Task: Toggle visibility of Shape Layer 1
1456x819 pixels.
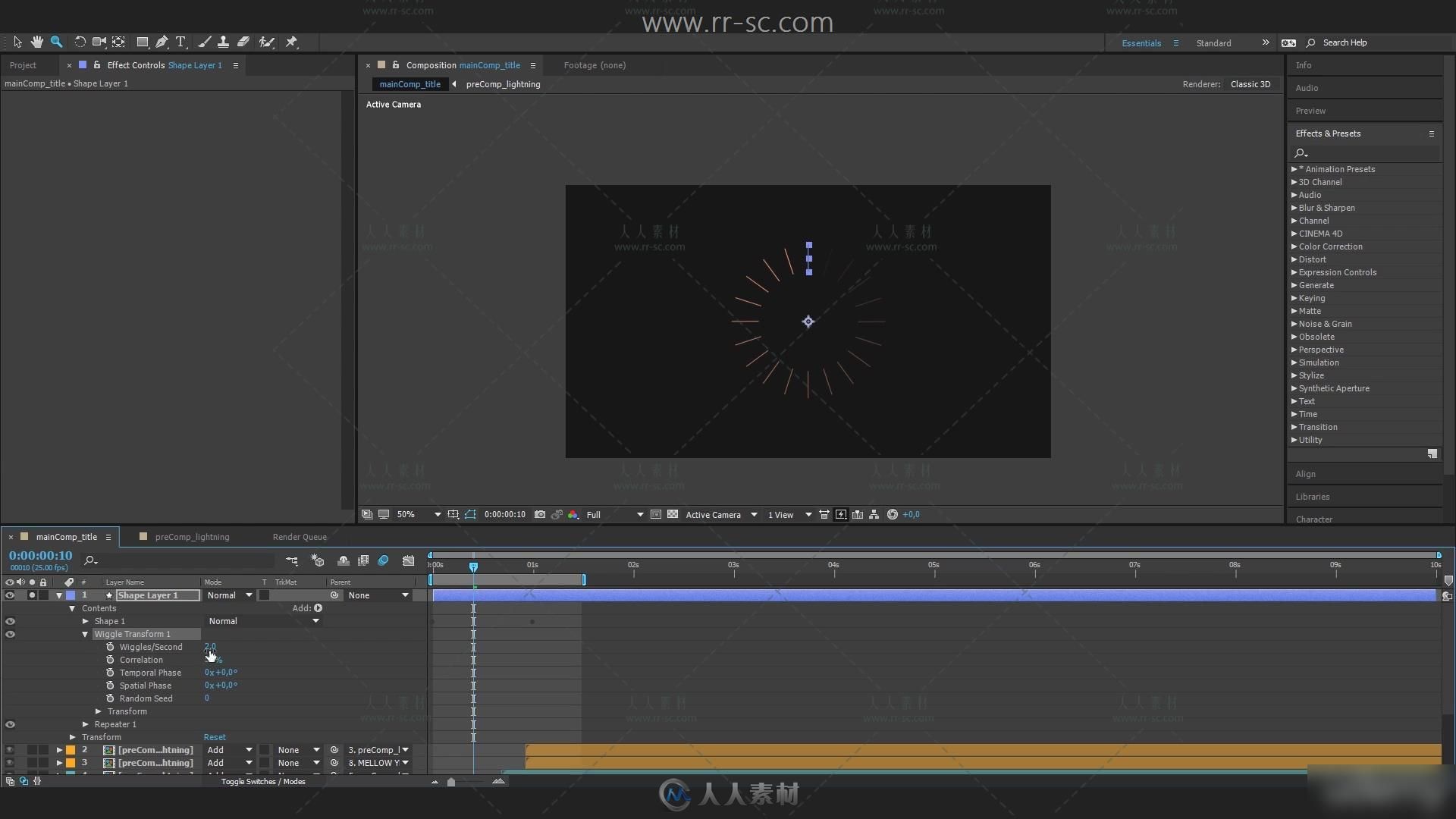Action: pos(10,594)
